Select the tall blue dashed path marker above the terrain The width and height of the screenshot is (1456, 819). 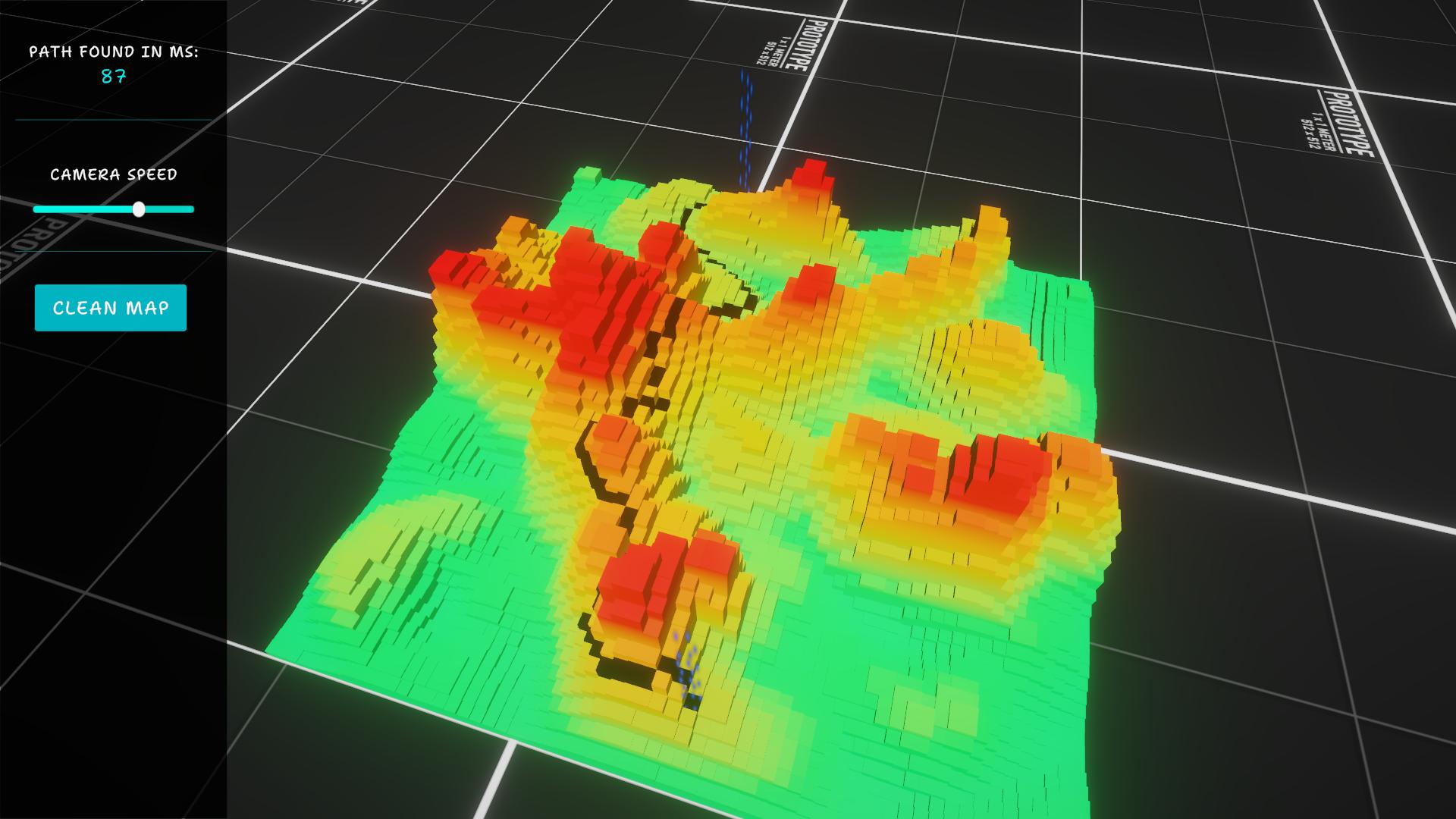click(x=746, y=129)
